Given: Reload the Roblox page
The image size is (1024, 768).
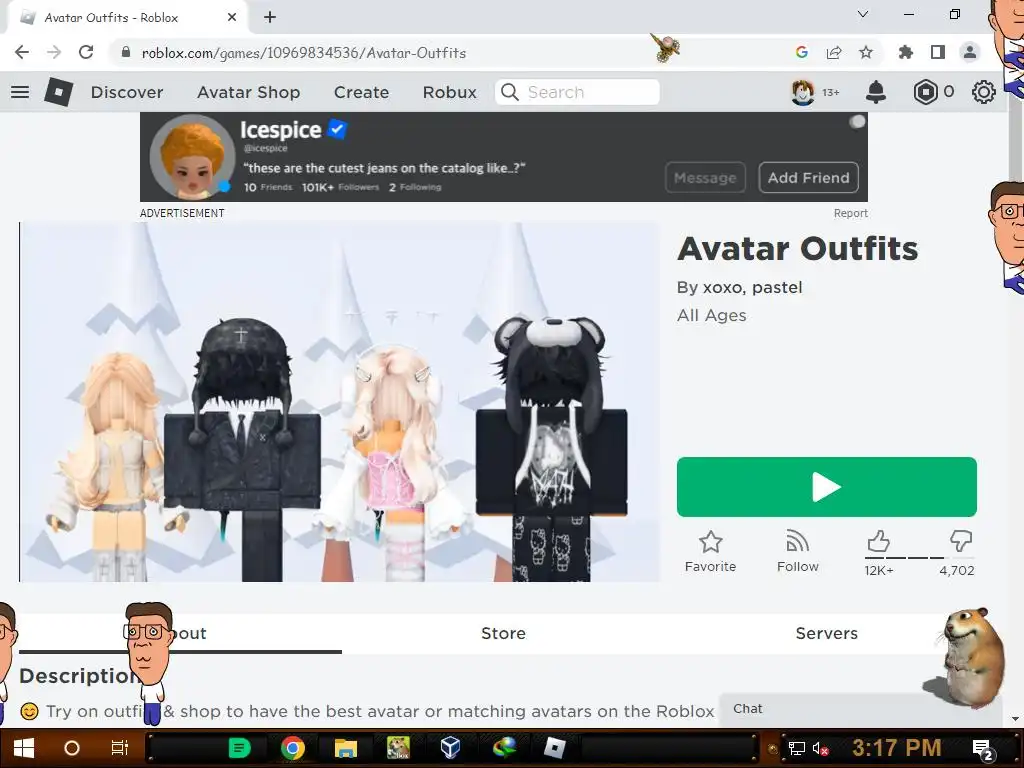Looking at the screenshot, I should point(86,52).
